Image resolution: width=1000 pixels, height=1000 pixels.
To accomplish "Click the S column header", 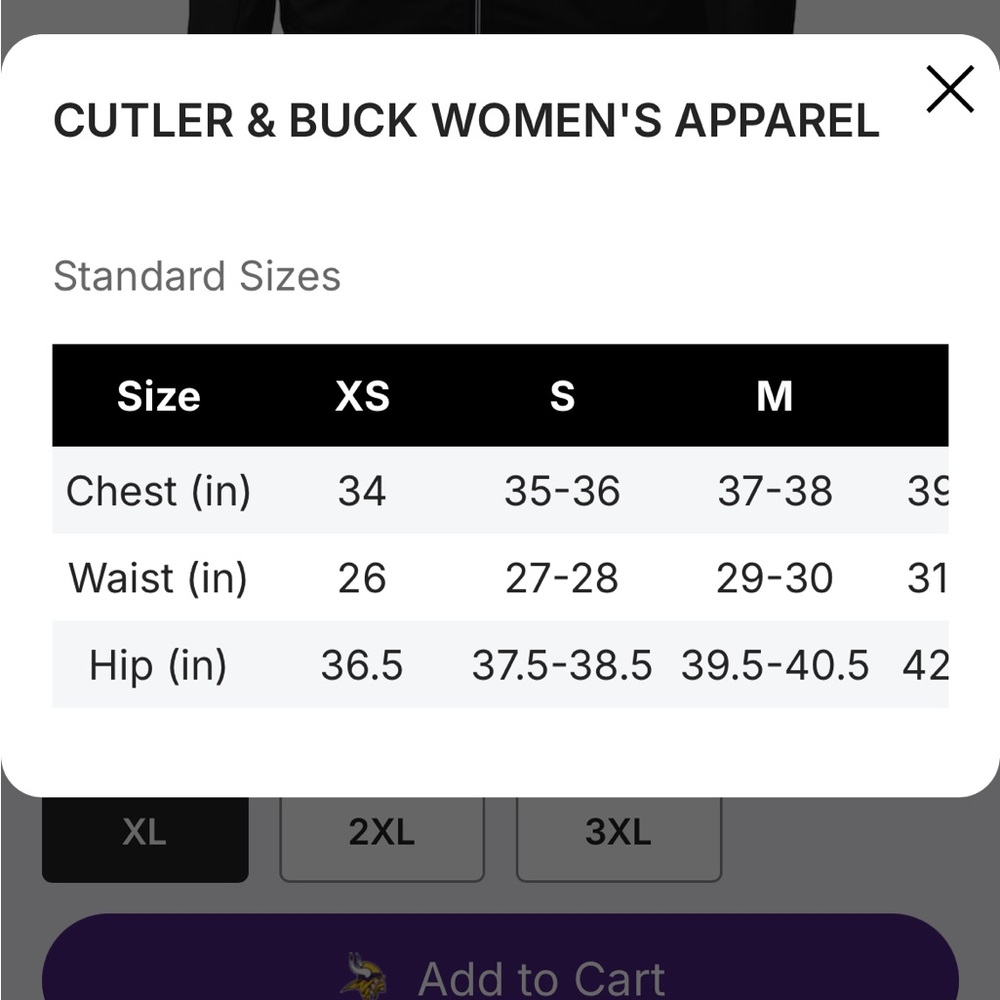I will [x=563, y=396].
